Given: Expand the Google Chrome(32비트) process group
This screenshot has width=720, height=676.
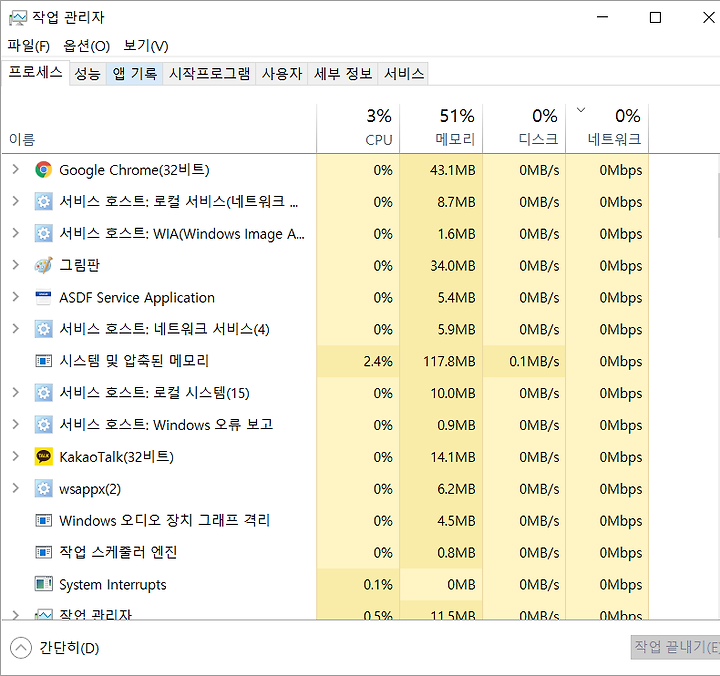Looking at the screenshot, I should tap(16, 169).
